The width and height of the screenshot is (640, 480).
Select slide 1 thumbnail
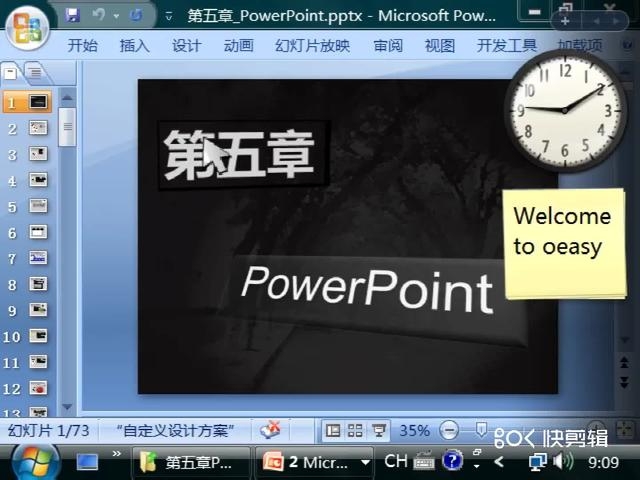tap(38, 102)
